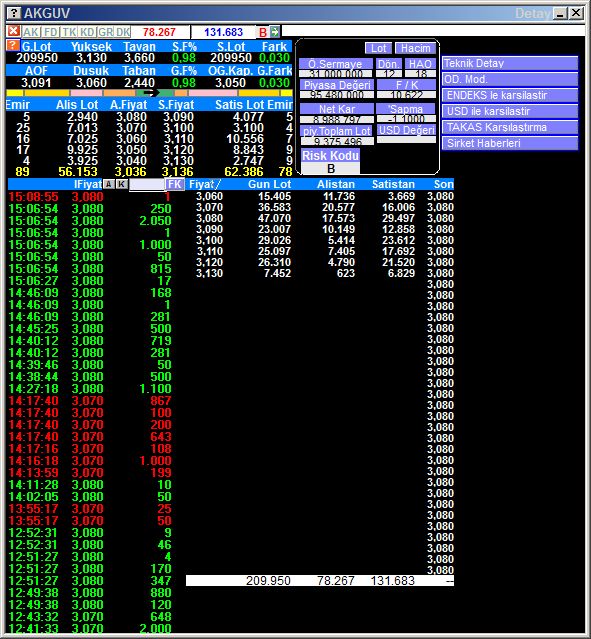The width and height of the screenshot is (591, 639).
Task: Click the small K button beside IFiyat
Action: [x=121, y=184]
